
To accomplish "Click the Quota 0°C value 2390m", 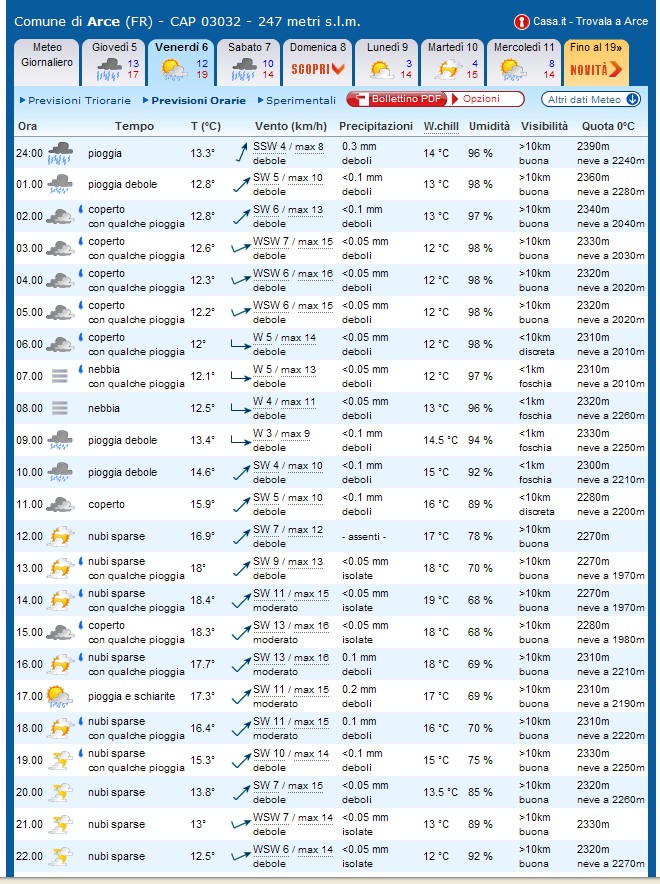I will [592, 146].
